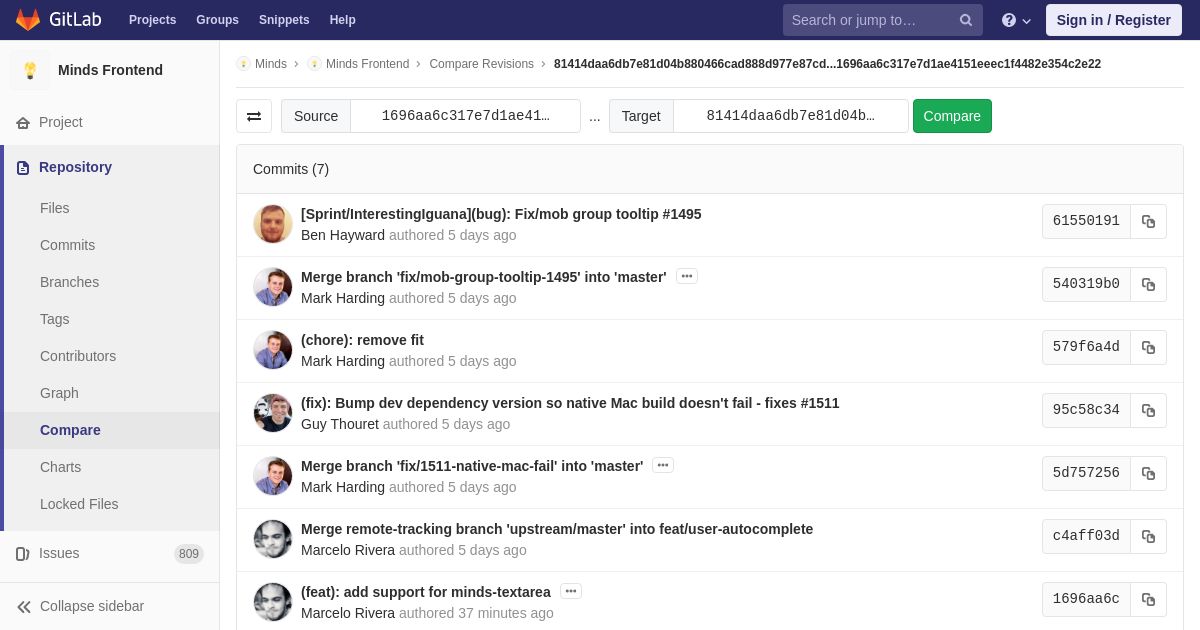The width and height of the screenshot is (1200, 630).
Task: Focus the Search or jump to field
Action: pyautogui.click(x=870, y=20)
